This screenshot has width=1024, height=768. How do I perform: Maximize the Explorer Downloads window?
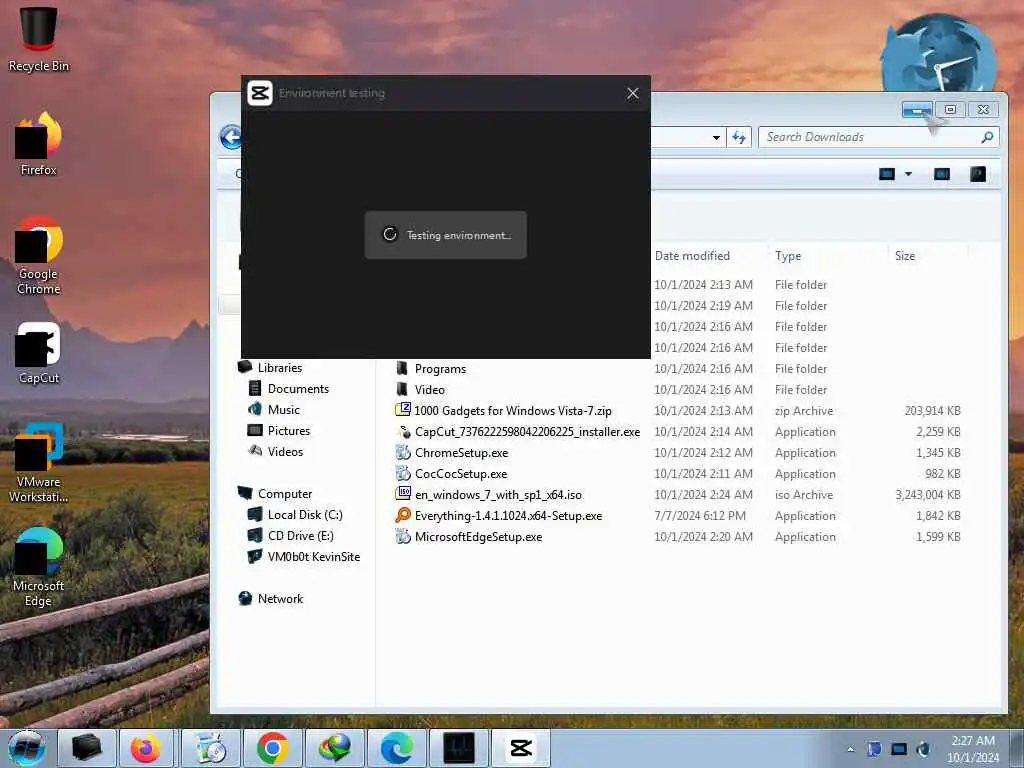click(x=950, y=110)
